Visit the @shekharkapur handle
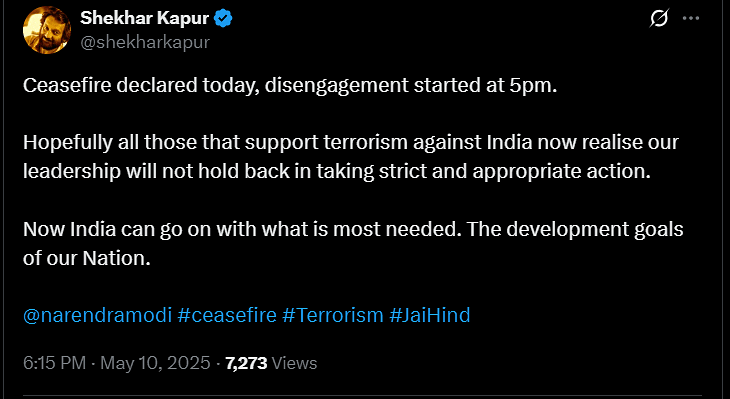730x399 pixels. click(145, 42)
